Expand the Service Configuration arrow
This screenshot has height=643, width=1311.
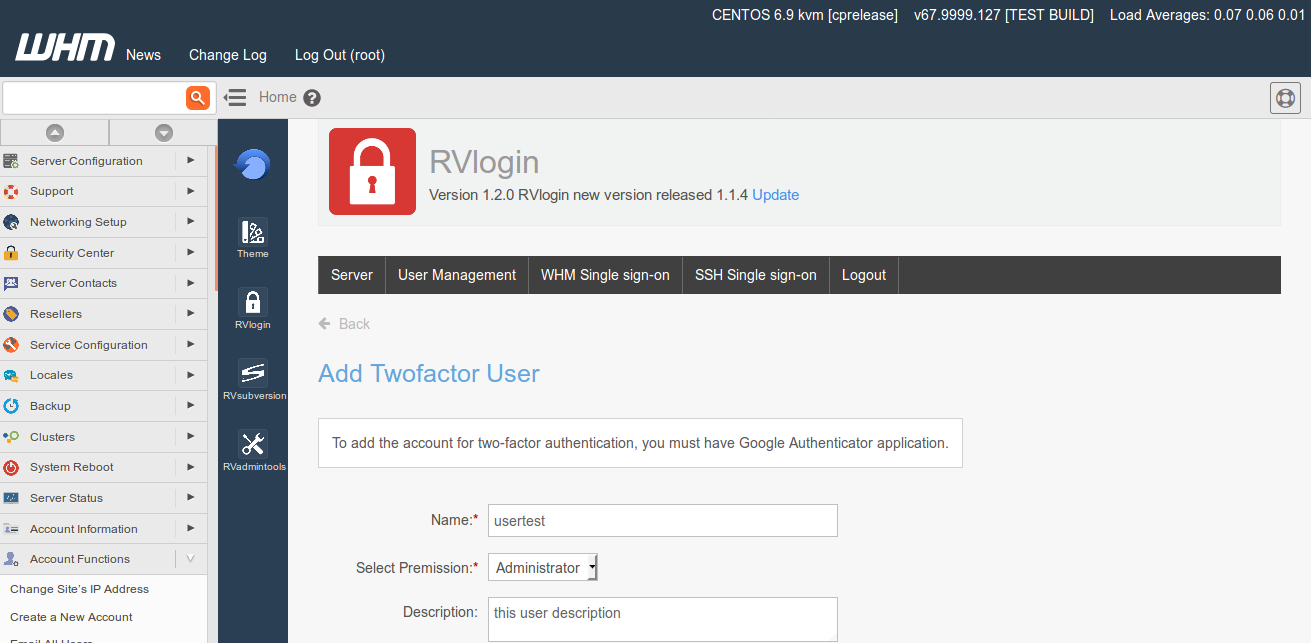(190, 344)
